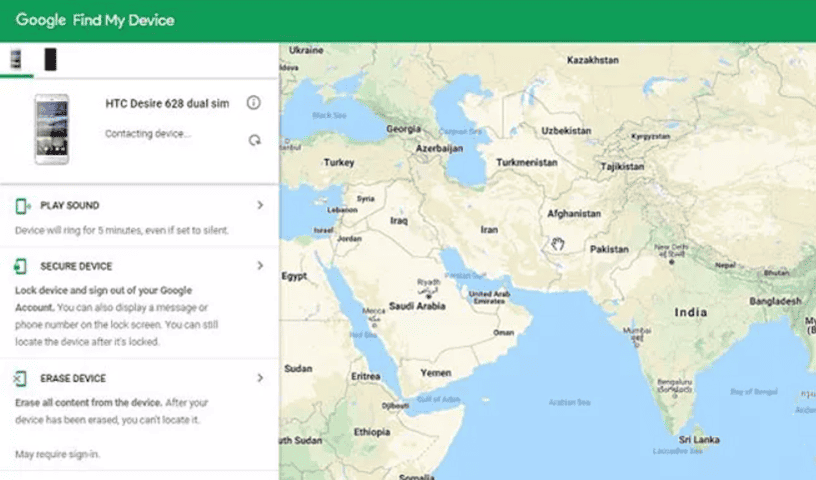Choose PLAY SOUND action

(x=70, y=206)
